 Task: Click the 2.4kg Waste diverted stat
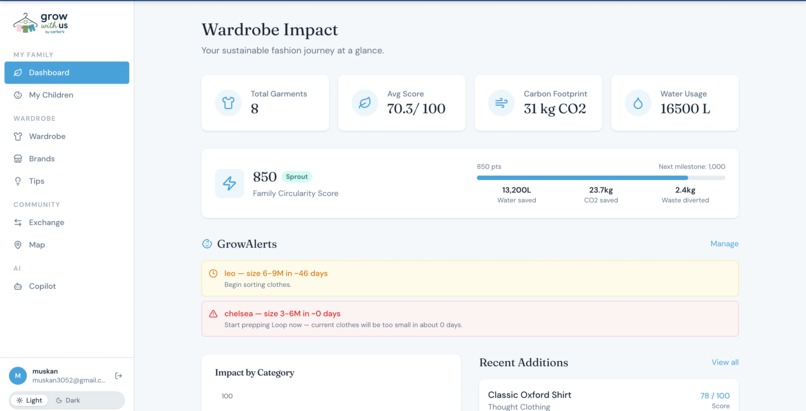[685, 195]
